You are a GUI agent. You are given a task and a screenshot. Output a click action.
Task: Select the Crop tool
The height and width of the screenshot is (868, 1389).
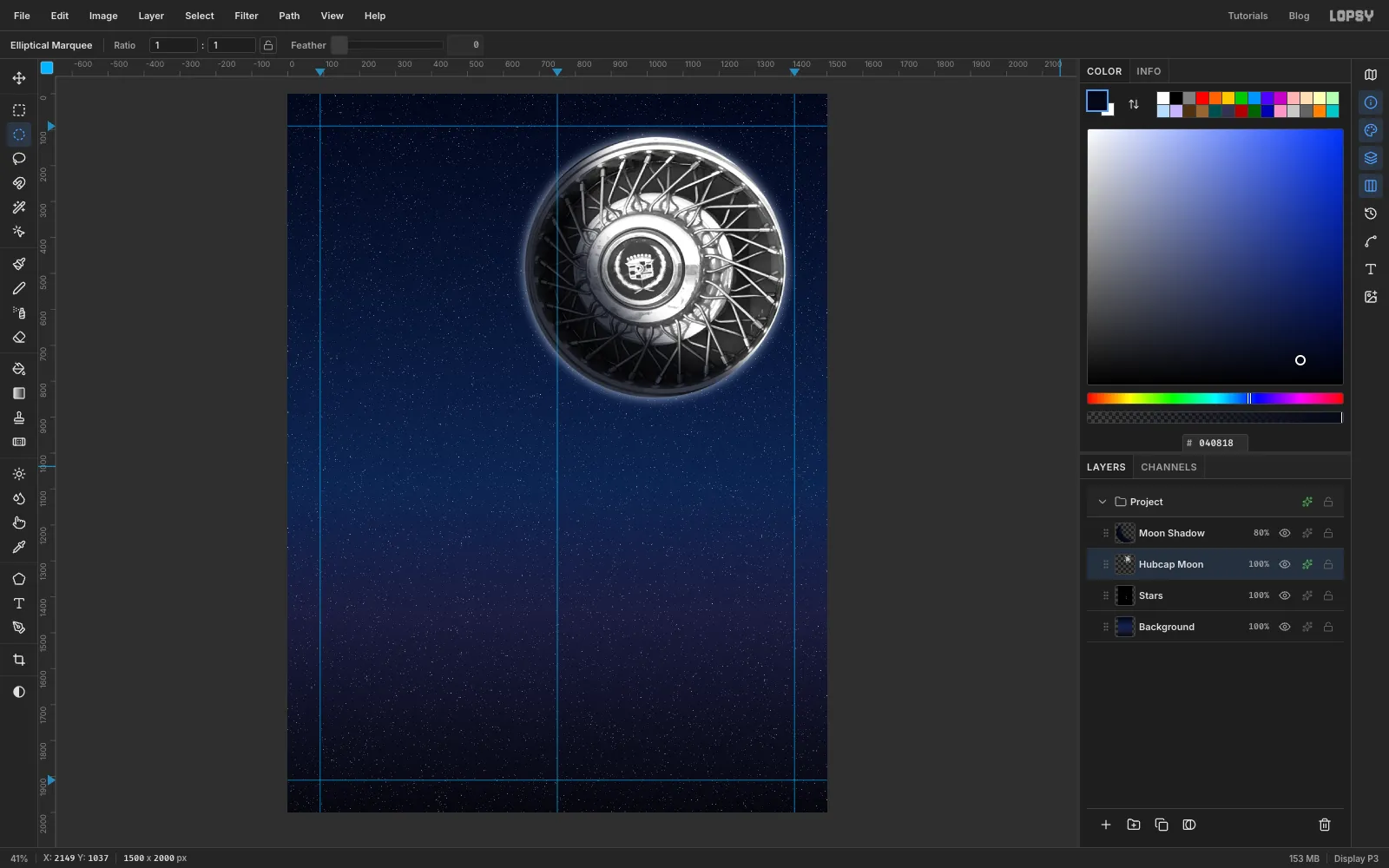click(x=19, y=660)
